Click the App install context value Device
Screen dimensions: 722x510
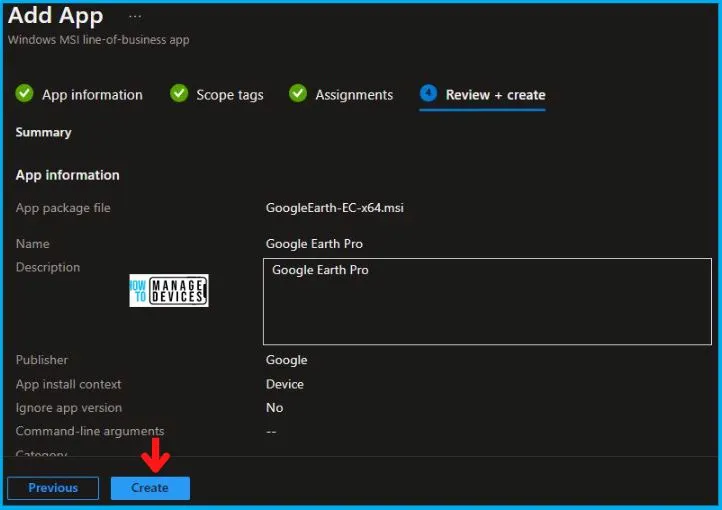pyautogui.click(x=285, y=384)
